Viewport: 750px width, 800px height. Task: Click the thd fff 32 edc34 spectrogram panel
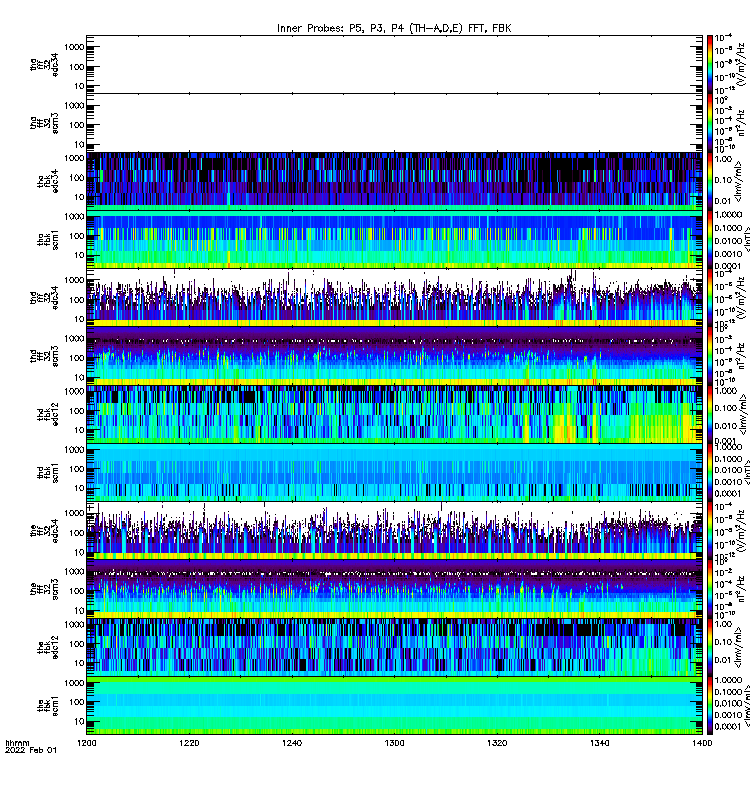(x=394, y=298)
